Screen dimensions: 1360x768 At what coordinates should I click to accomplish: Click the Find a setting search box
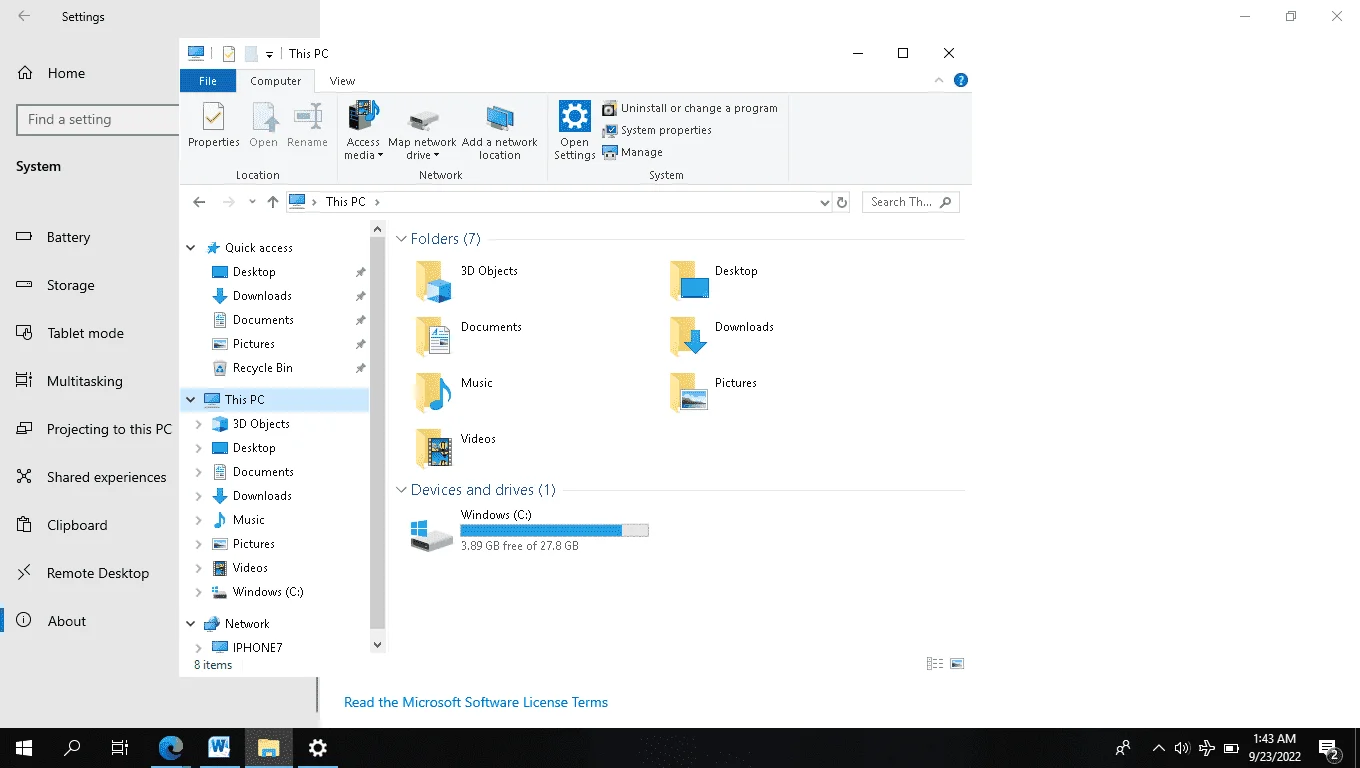coord(98,120)
